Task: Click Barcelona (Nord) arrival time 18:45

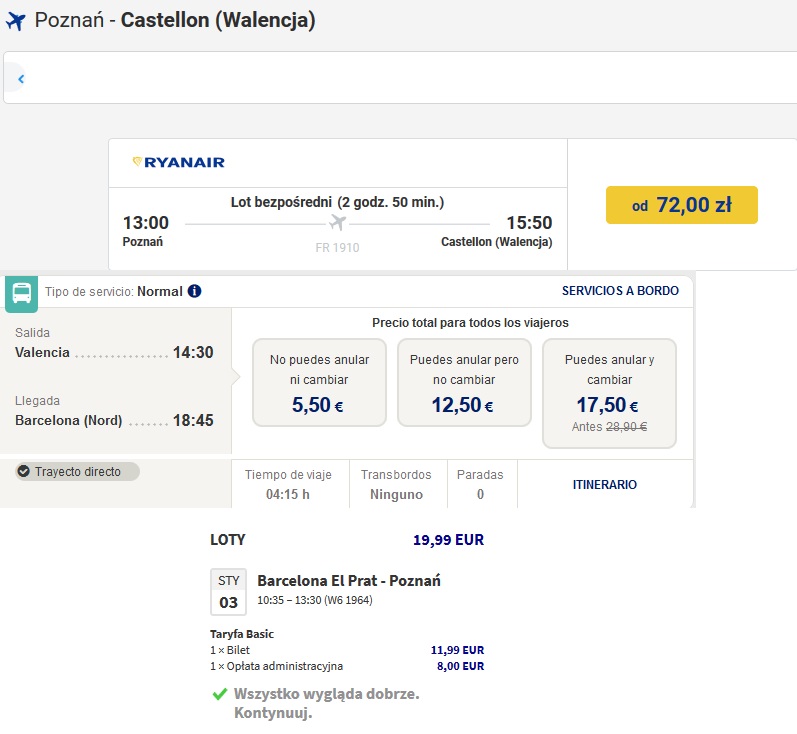Action: click(x=193, y=420)
